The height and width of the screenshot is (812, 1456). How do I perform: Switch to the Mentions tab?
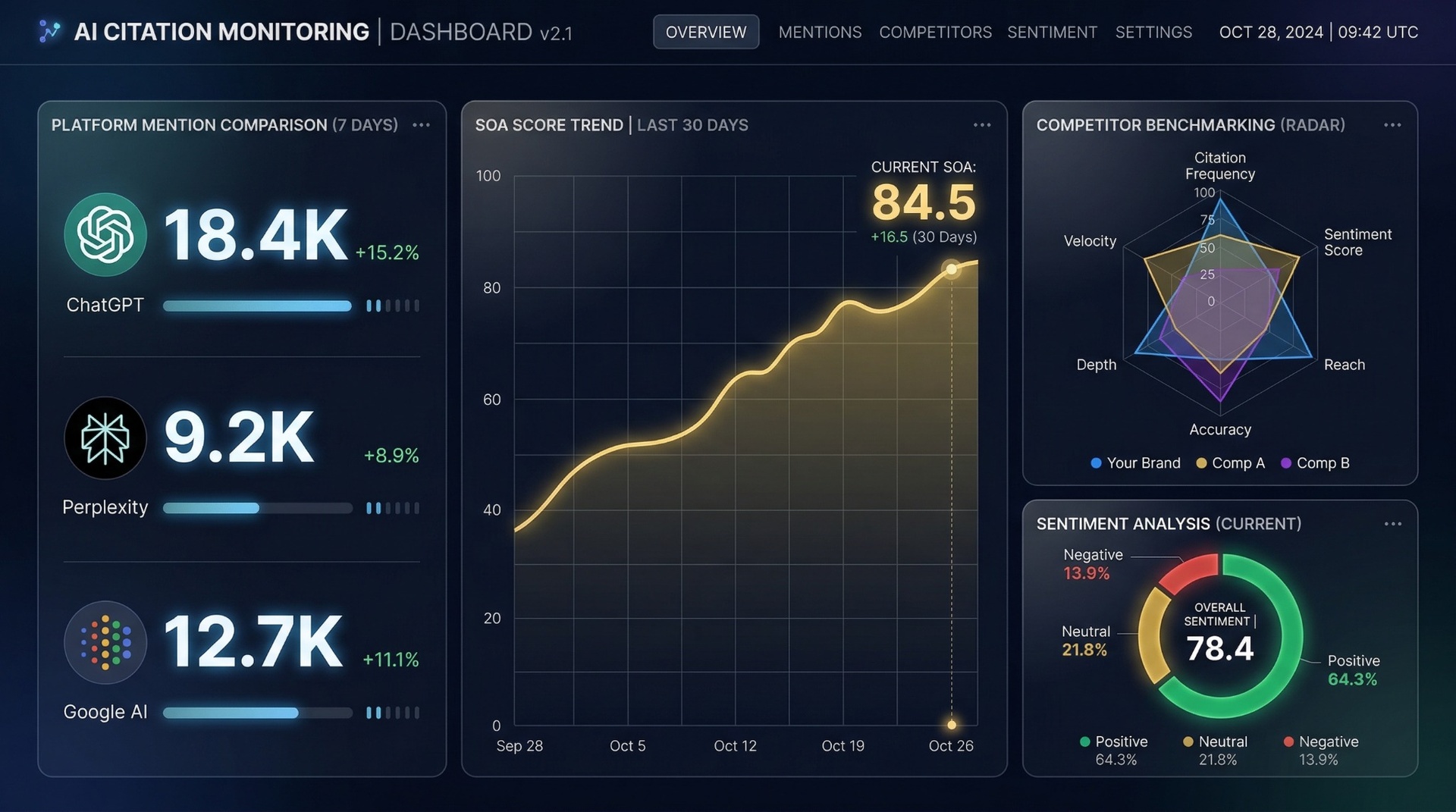click(820, 33)
